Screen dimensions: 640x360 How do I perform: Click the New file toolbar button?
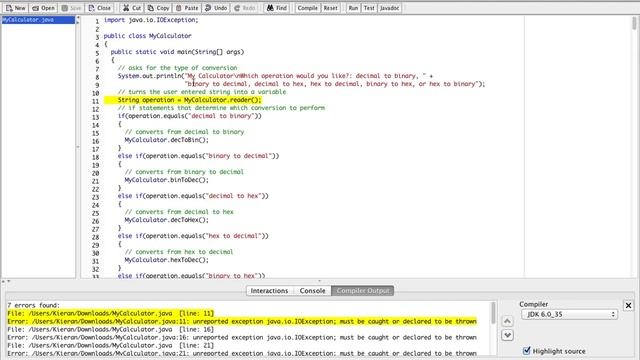pos(16,8)
